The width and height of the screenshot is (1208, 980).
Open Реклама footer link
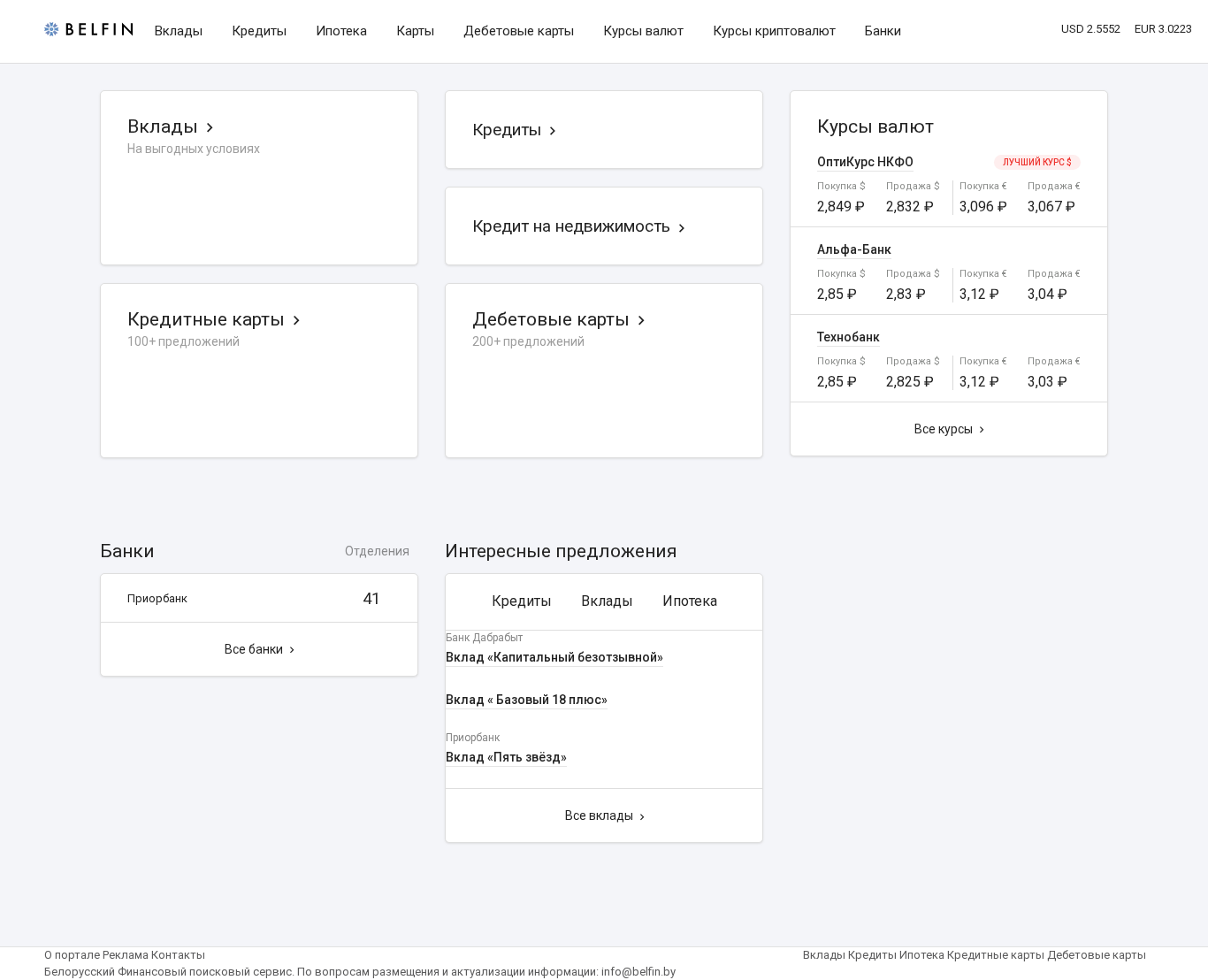(126, 955)
